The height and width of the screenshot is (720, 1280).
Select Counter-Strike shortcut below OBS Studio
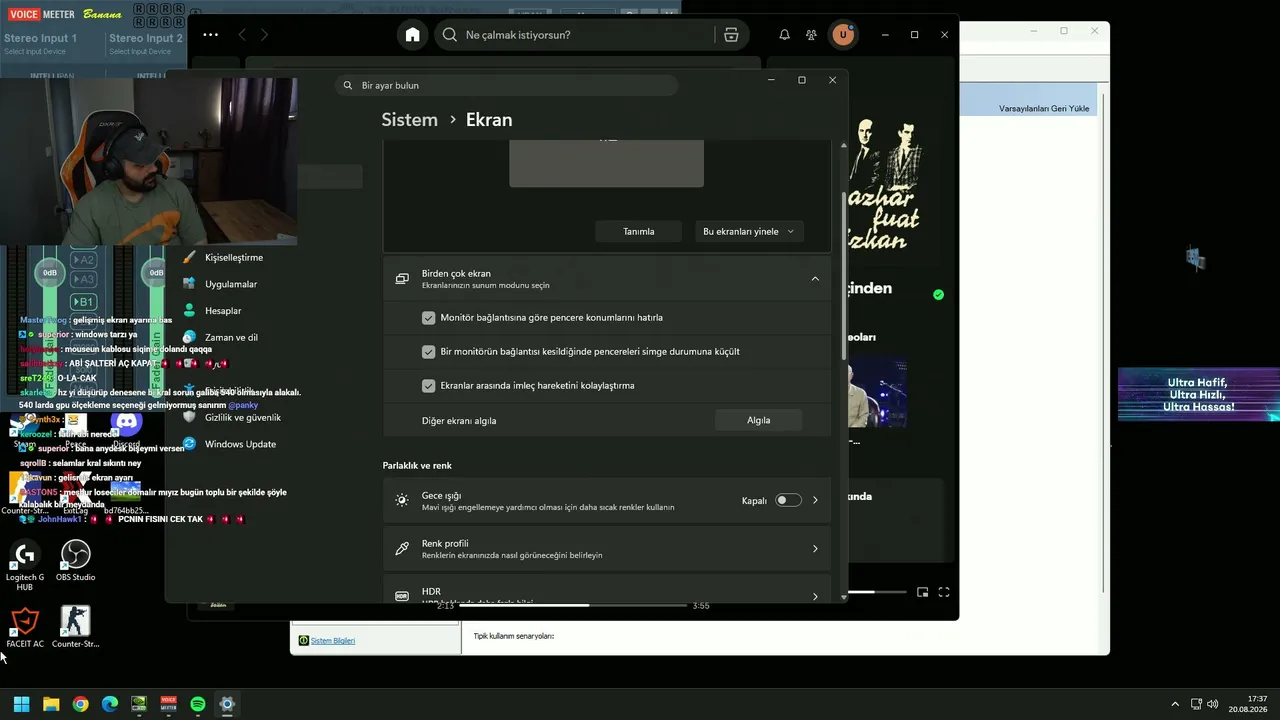[75, 628]
